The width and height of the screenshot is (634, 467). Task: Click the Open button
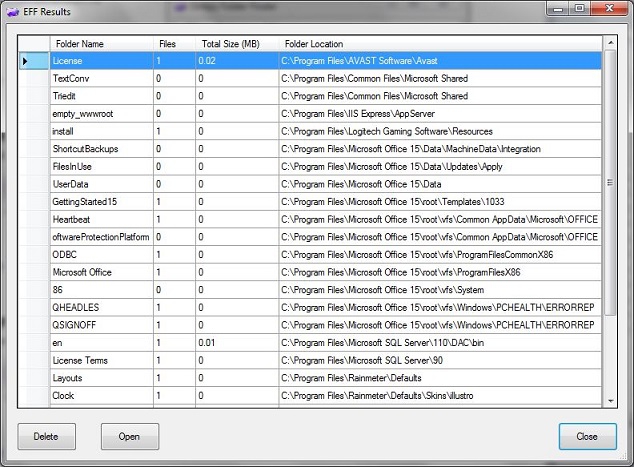click(130, 436)
